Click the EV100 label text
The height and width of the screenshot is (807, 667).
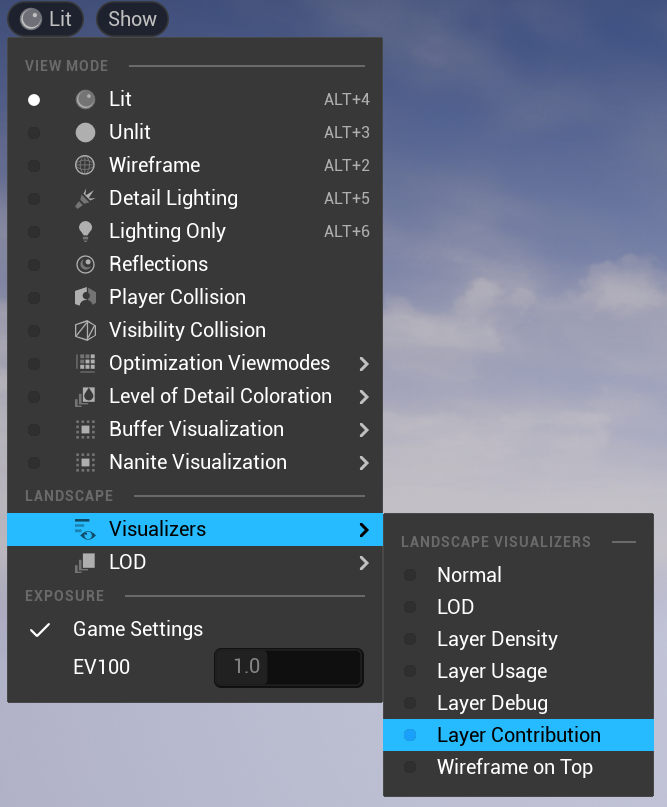click(101, 668)
